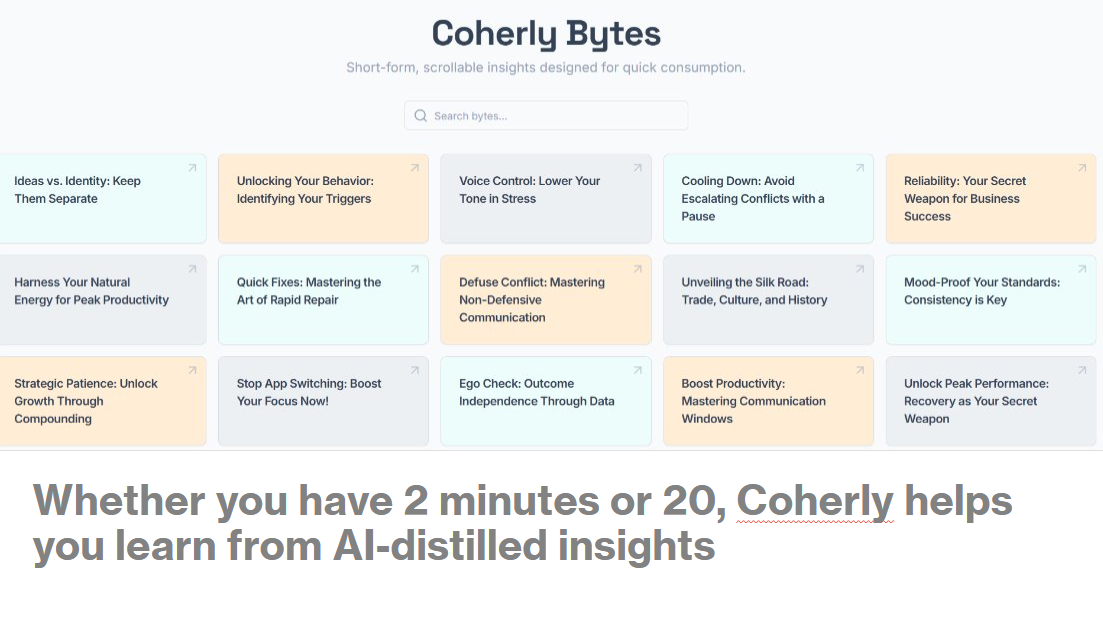Open the "Mood-Proof Your Standards" byte

990,300
